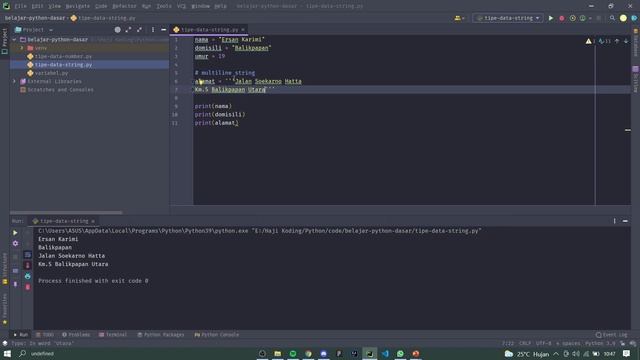Open the Problems tool window
Screen dimensions: 640x360
coord(76,335)
